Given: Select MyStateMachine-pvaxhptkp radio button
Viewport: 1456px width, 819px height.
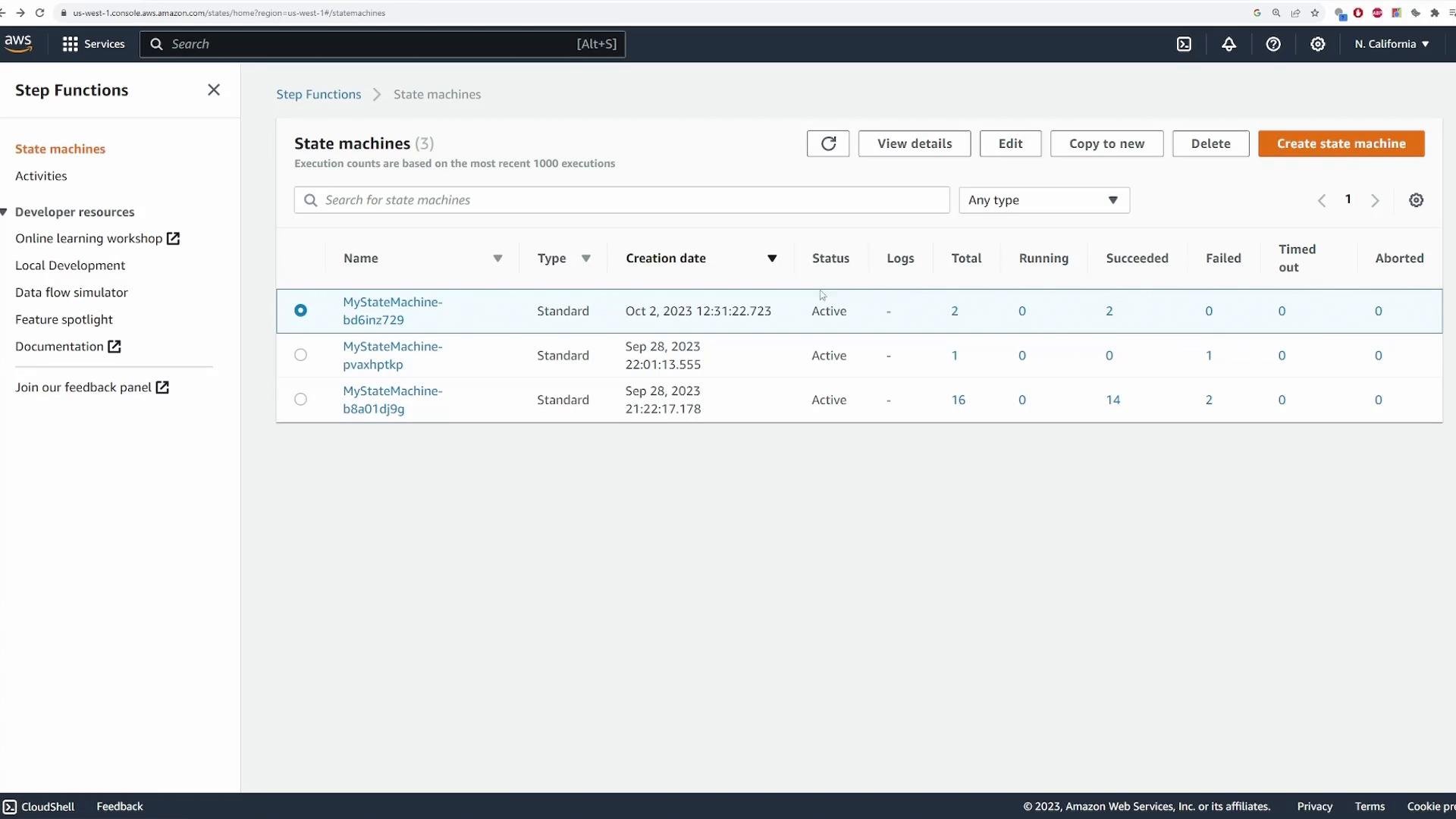Looking at the screenshot, I should point(300,355).
